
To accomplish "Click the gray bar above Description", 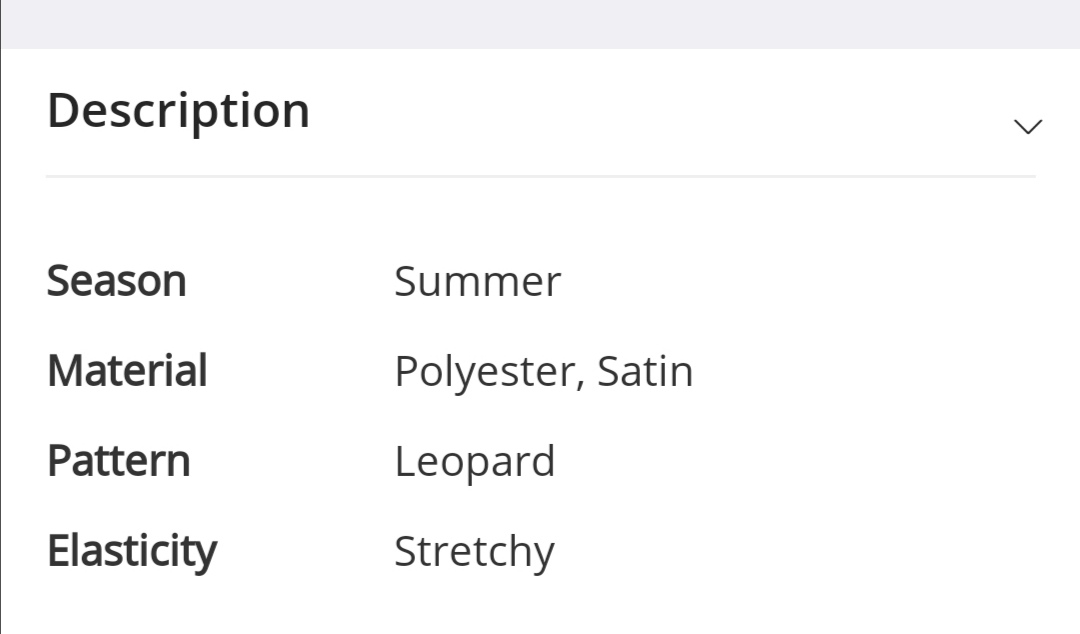I will pyautogui.click(x=540, y=24).
